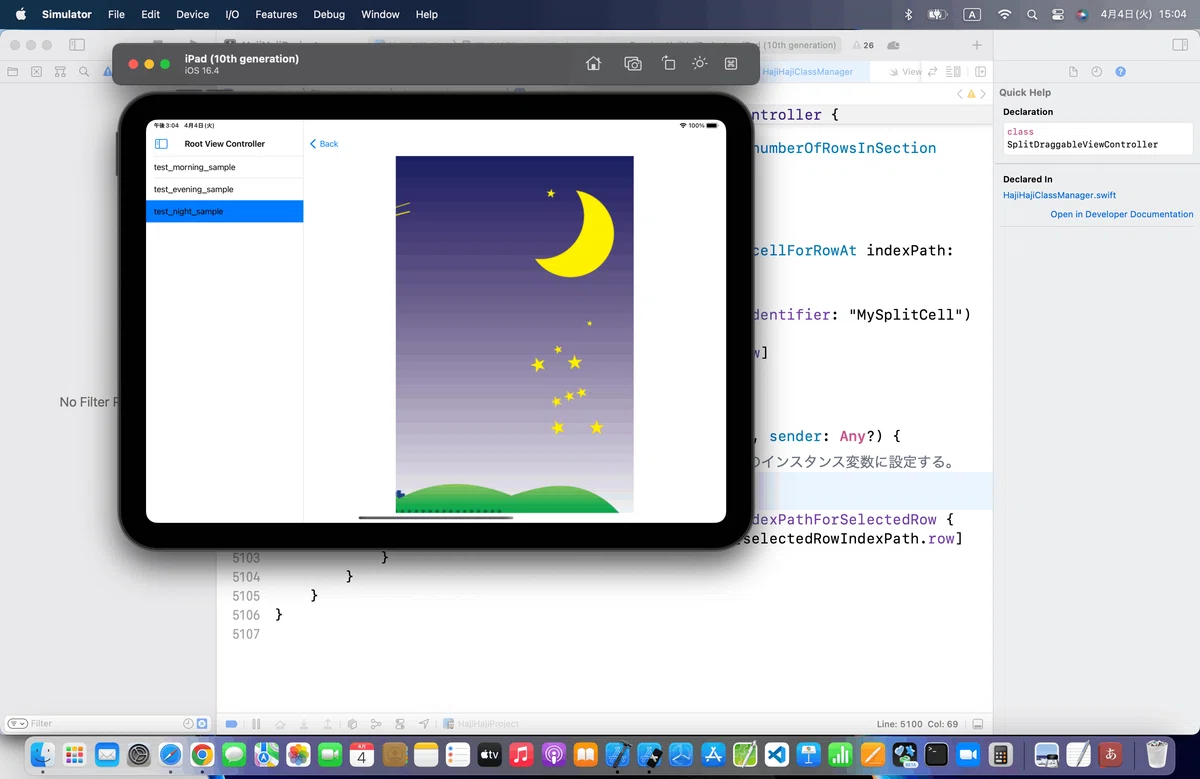Click Simulate Location arrow icon
The width and height of the screenshot is (1200, 779).
424,724
